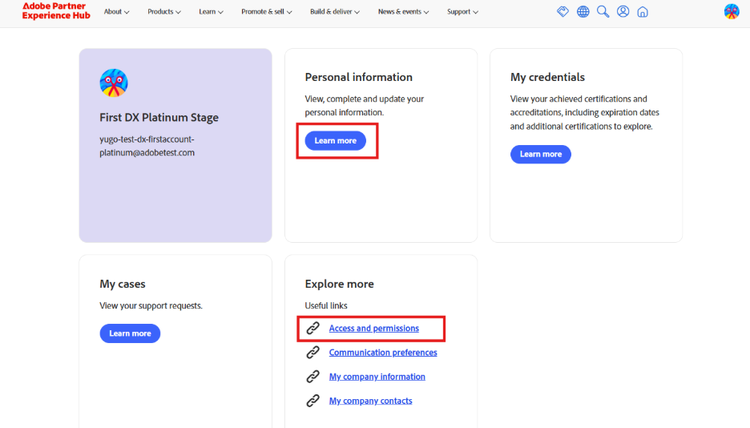The height and width of the screenshot is (428, 750).
Task: Click link icon beside Access and permissions
Action: pyautogui.click(x=313, y=328)
